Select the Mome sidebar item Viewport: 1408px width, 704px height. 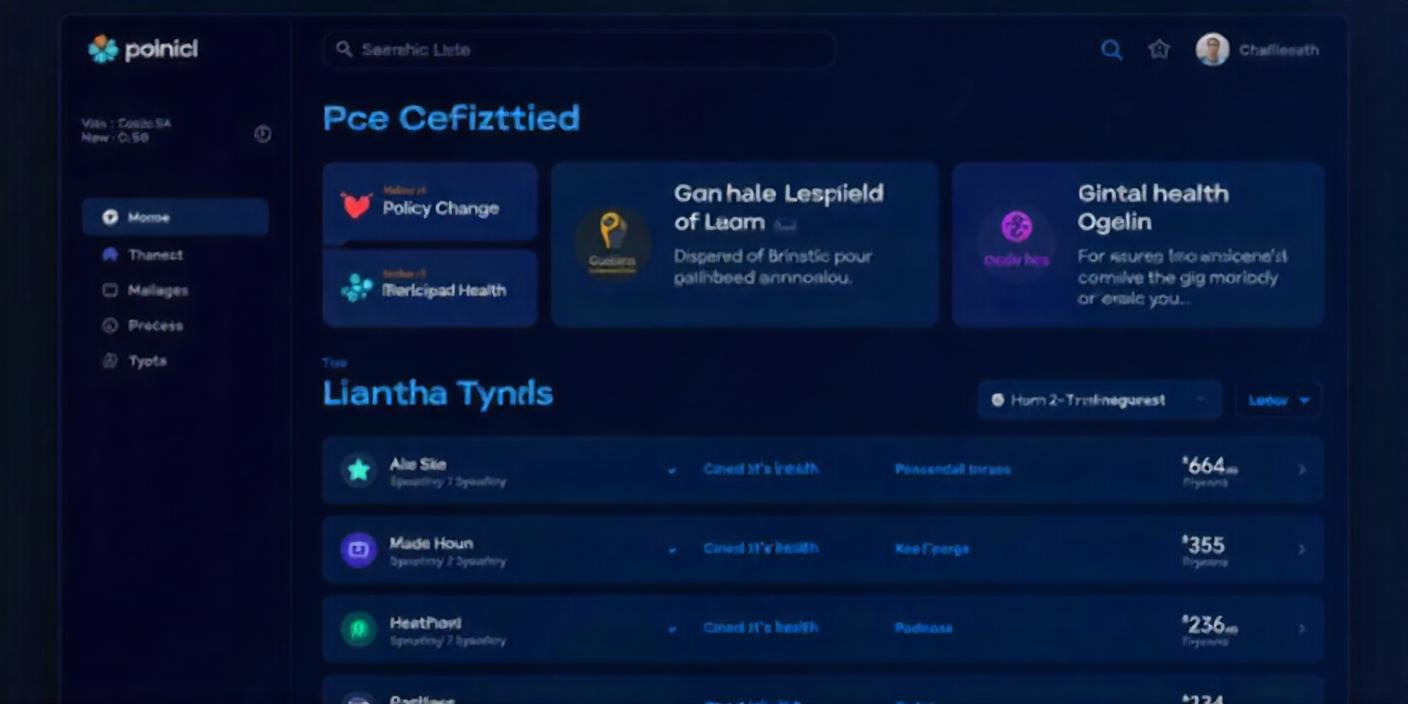pos(175,217)
